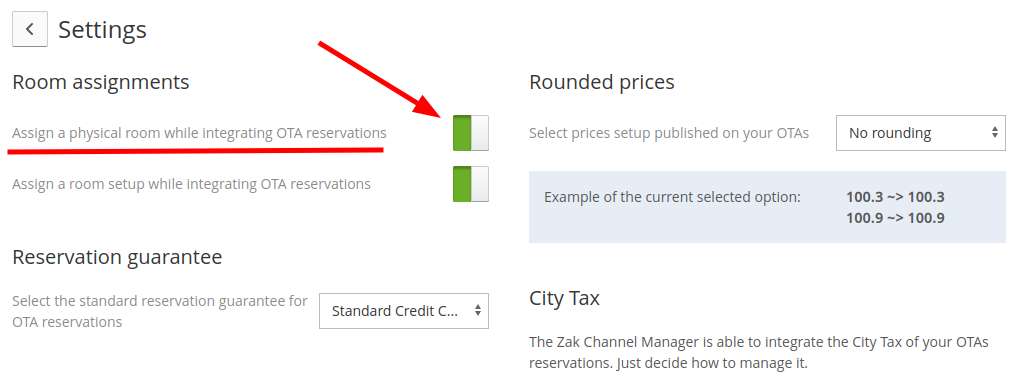
Task: Toggle physical room assignment for OTA reservations
Action: (471, 133)
